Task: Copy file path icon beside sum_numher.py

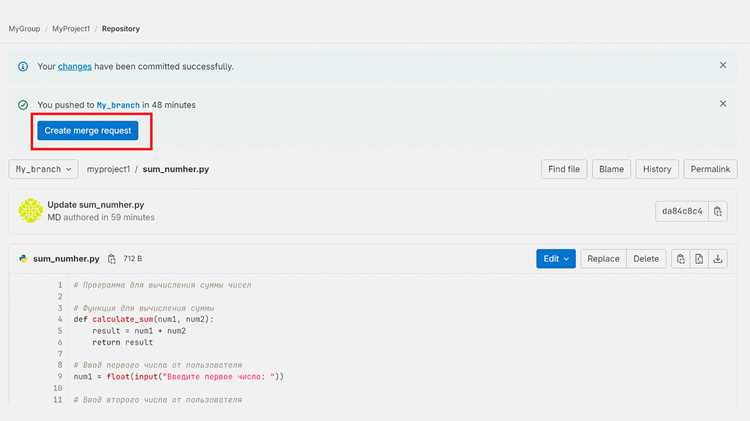Action: (111, 259)
